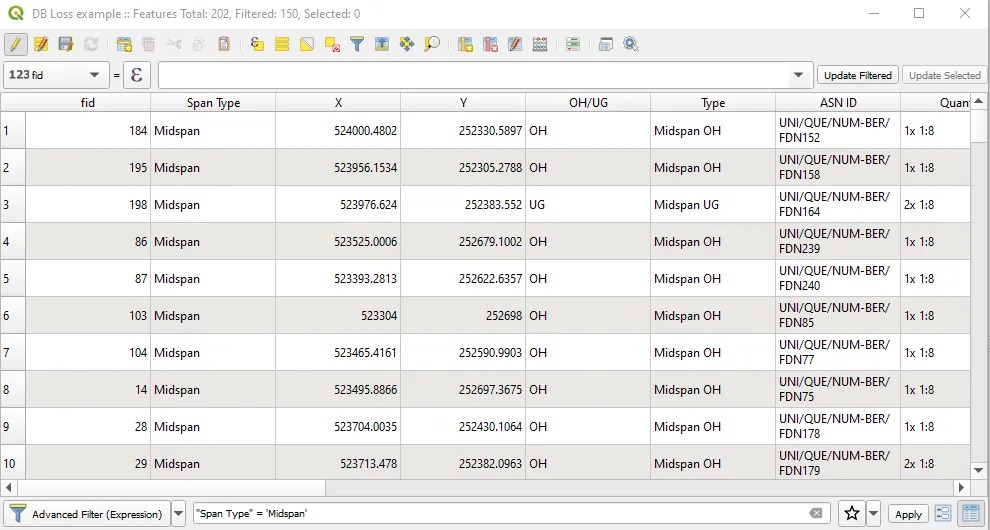Open the fid field dropdown
990x530 pixels.
point(56,75)
